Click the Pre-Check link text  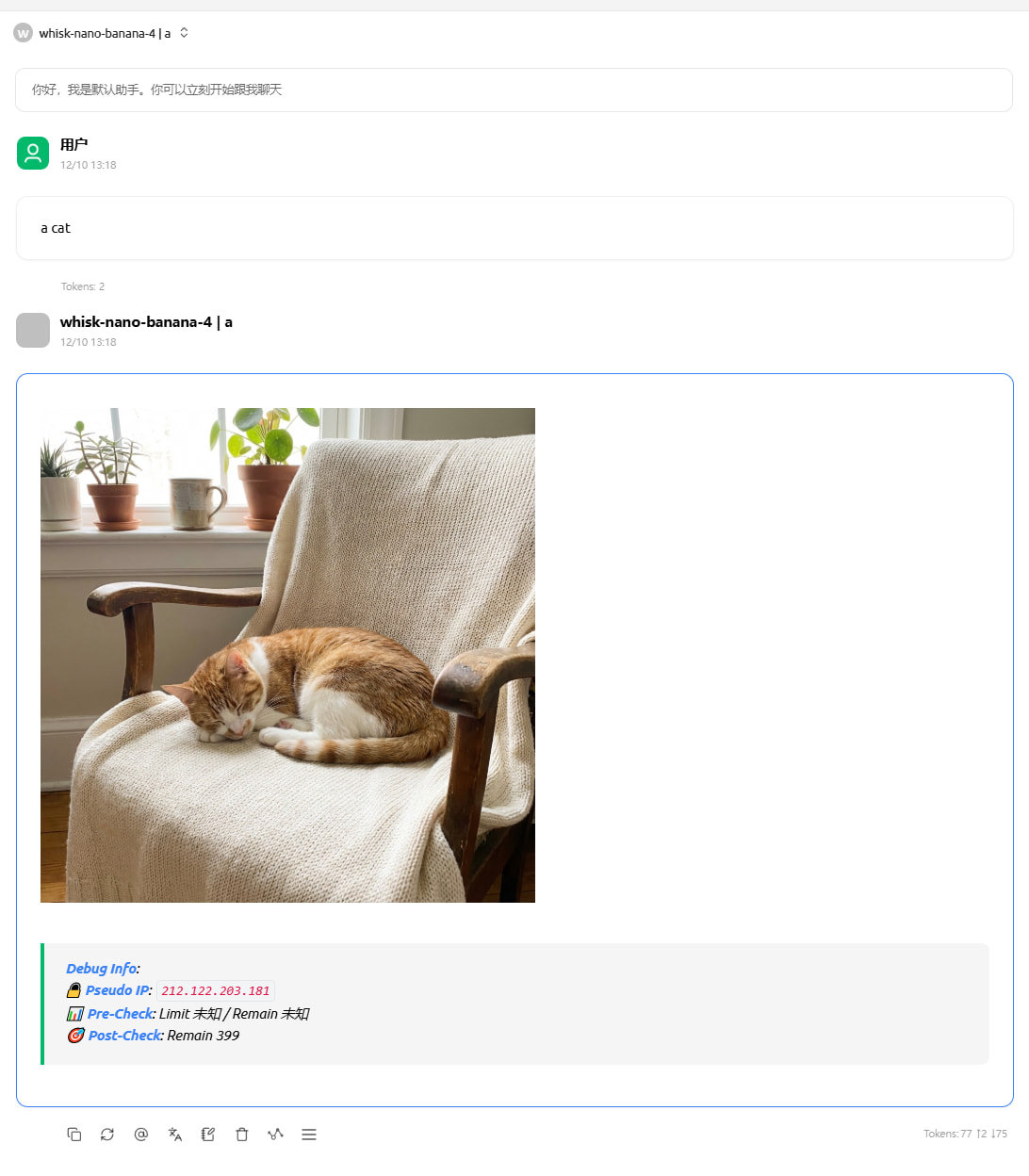[120, 1014]
